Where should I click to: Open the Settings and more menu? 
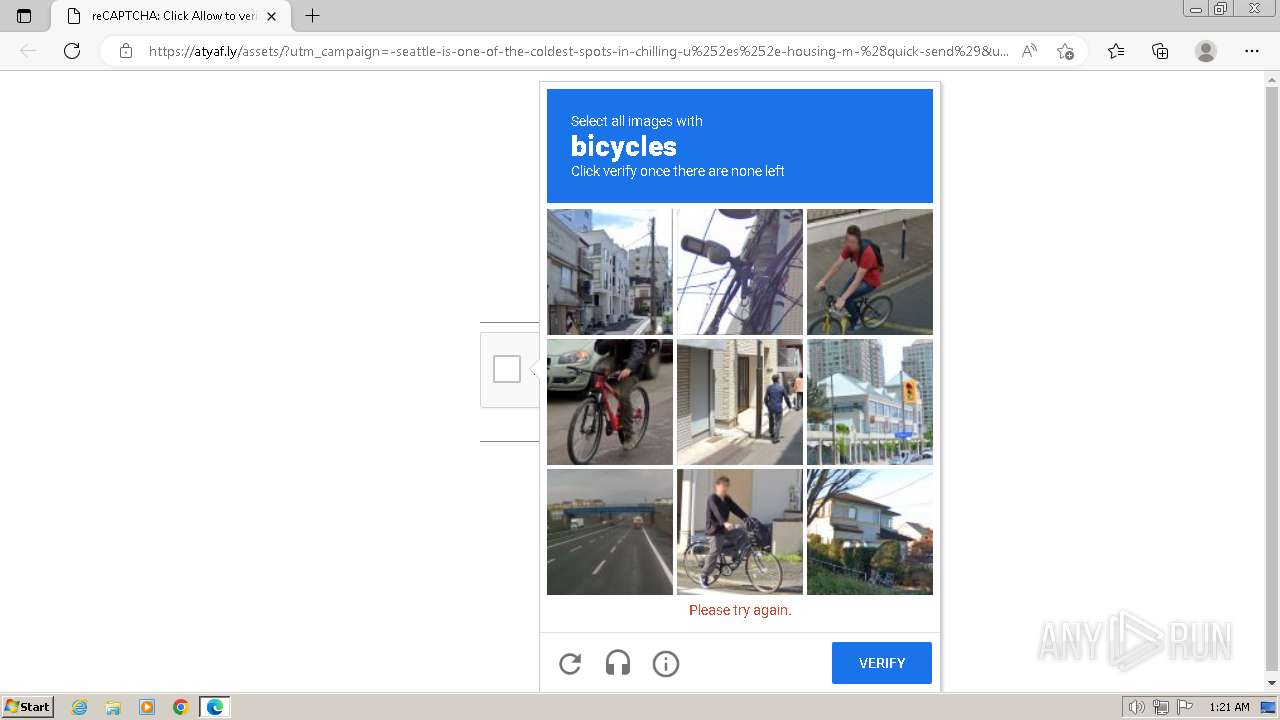coord(1252,51)
